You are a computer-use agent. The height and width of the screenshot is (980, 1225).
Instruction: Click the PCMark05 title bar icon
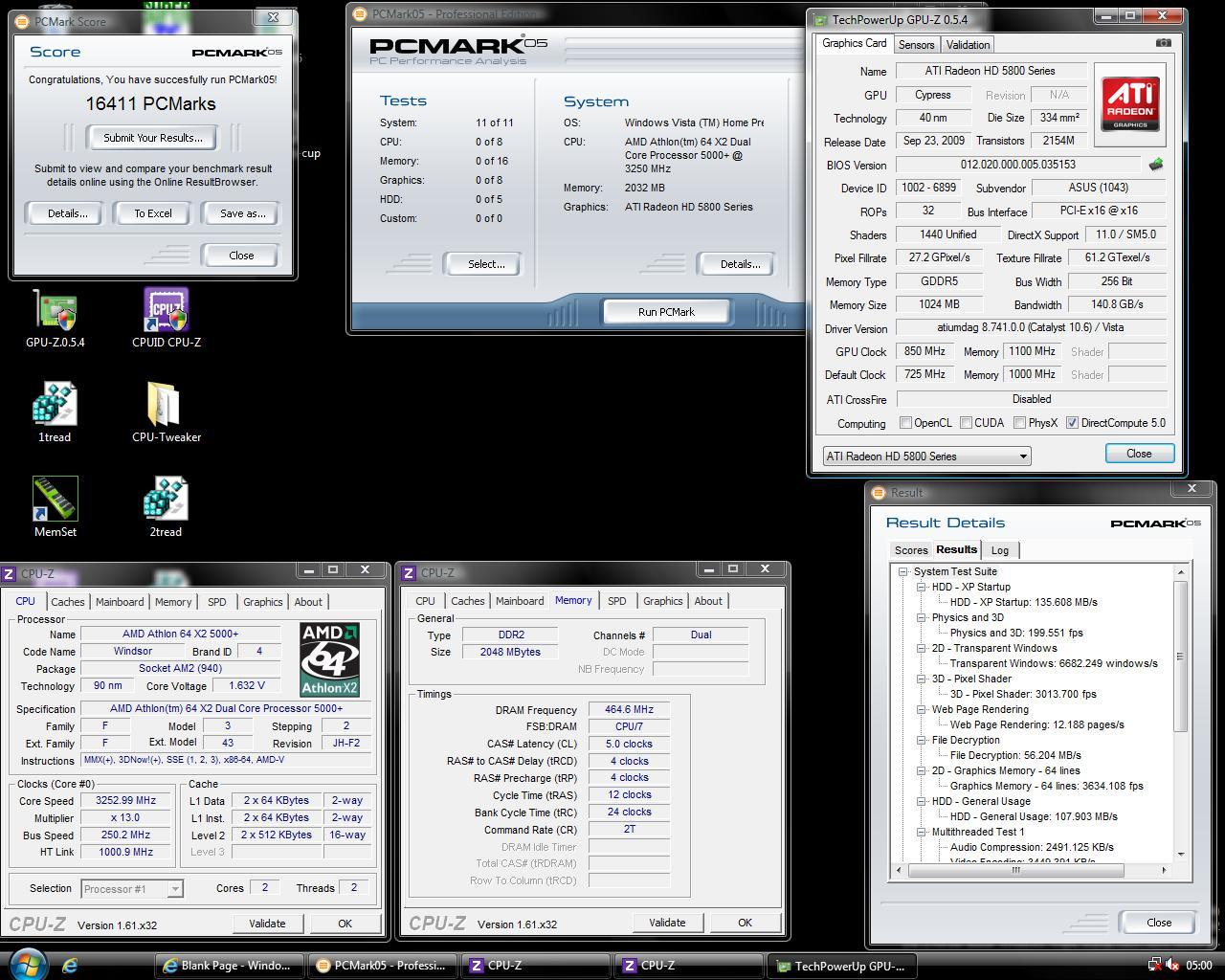click(359, 13)
